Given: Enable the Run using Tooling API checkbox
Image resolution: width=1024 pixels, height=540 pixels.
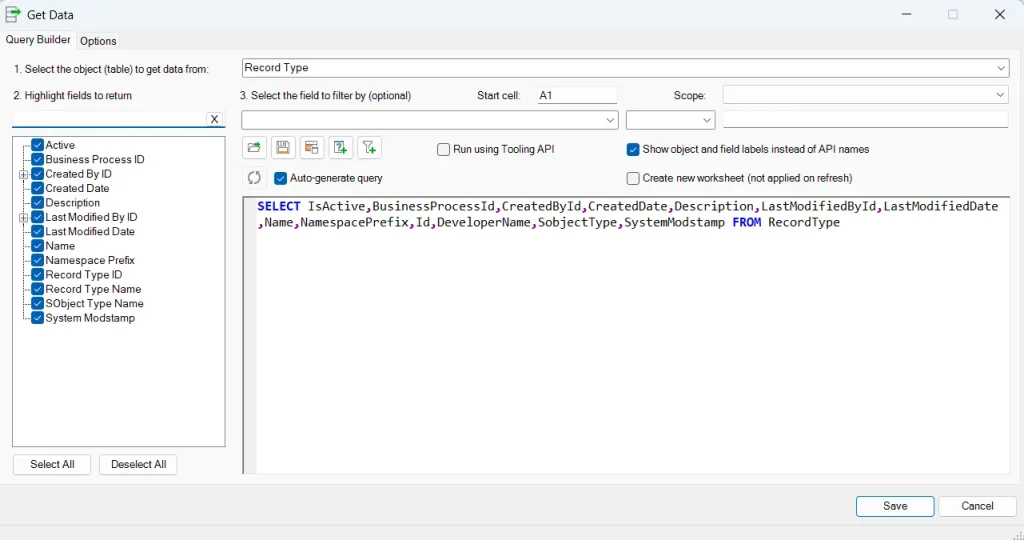Looking at the screenshot, I should 444,149.
